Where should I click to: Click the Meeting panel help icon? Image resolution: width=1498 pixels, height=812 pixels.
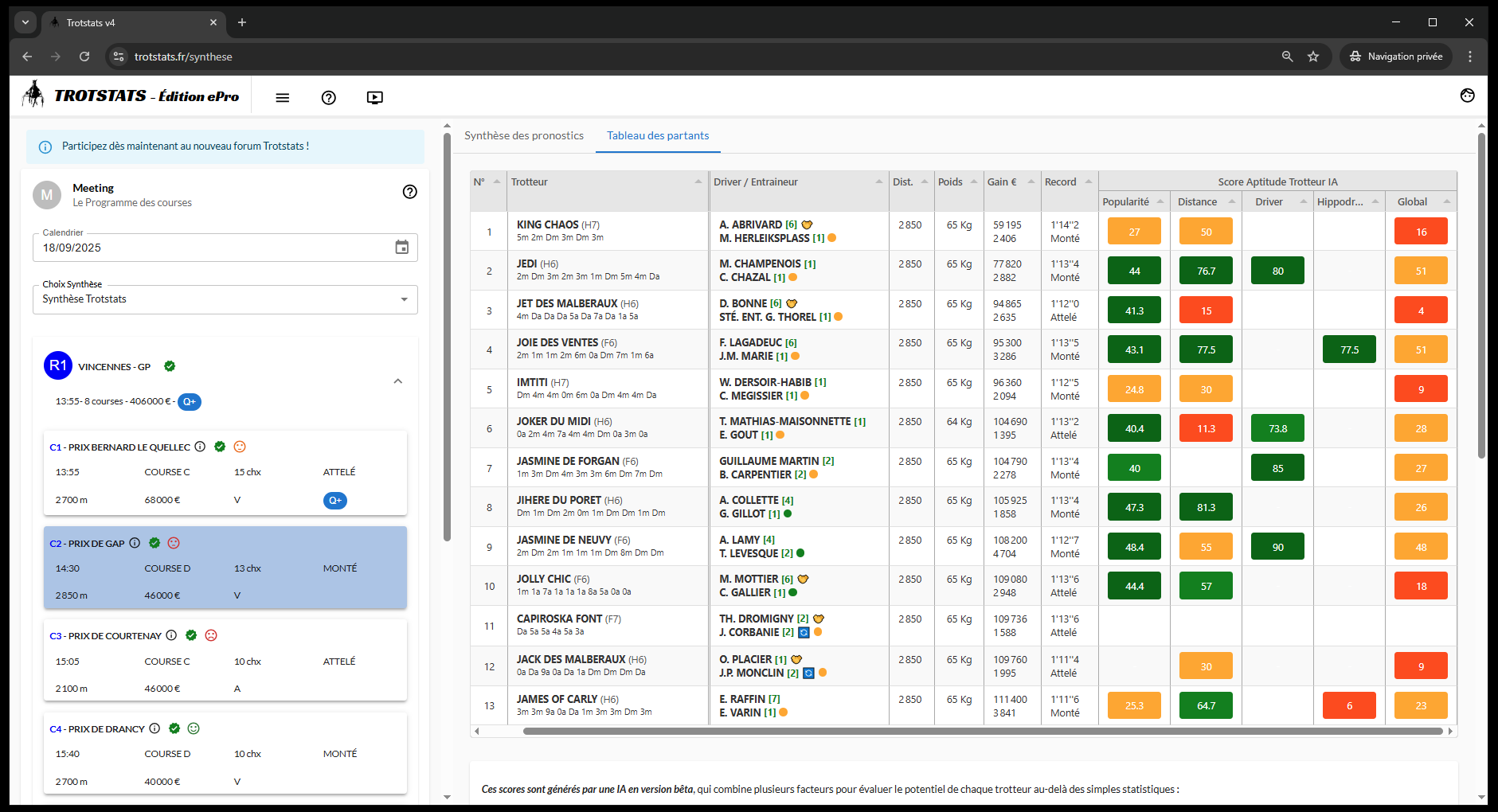pyautogui.click(x=409, y=192)
